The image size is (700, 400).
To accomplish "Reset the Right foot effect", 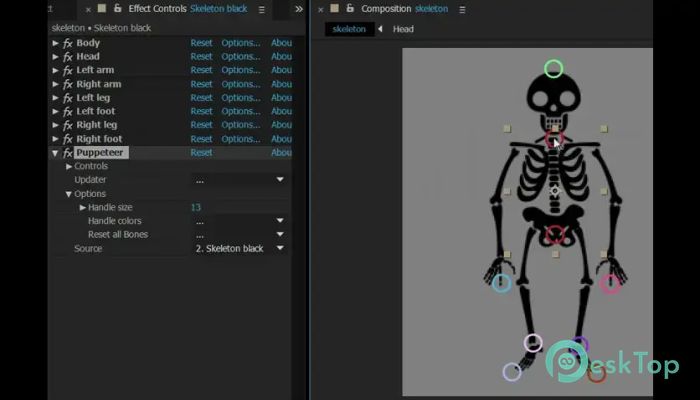I will (201, 139).
